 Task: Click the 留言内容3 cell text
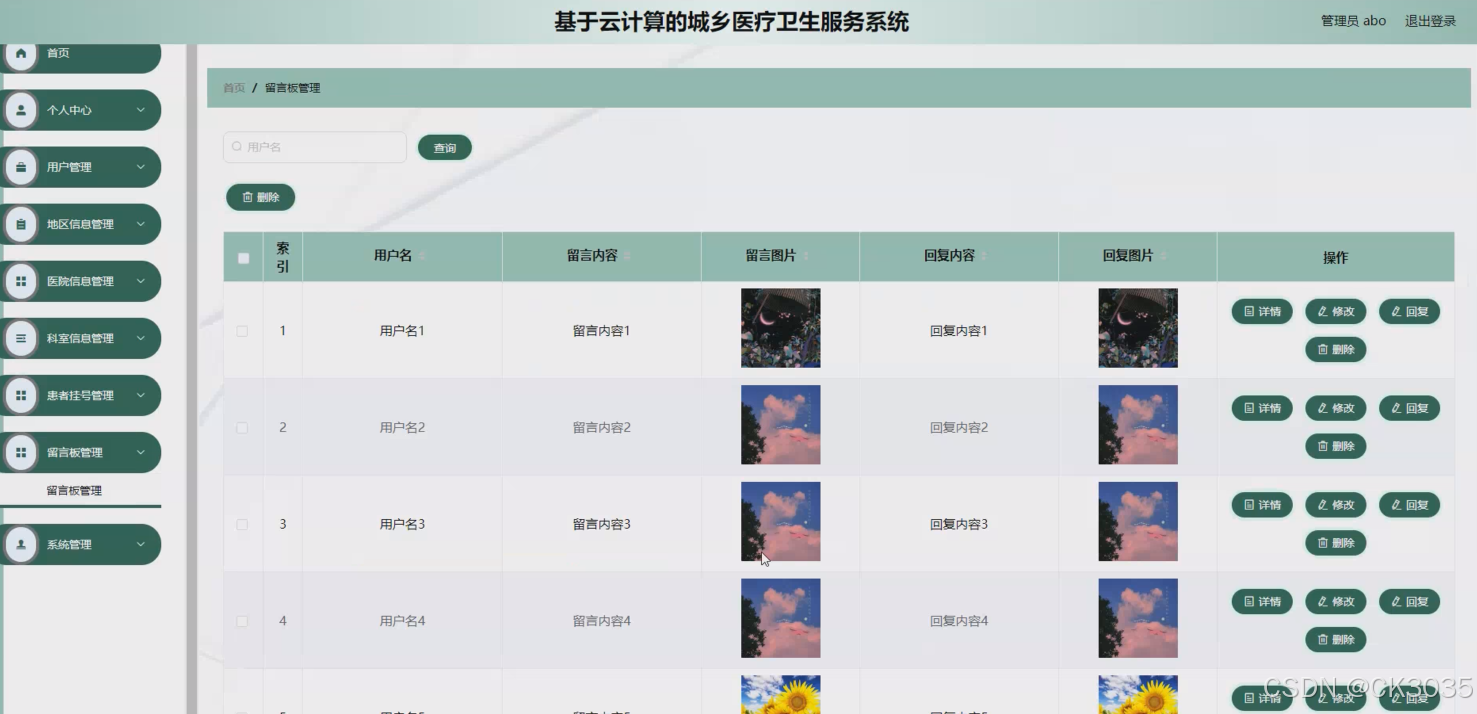(602, 524)
